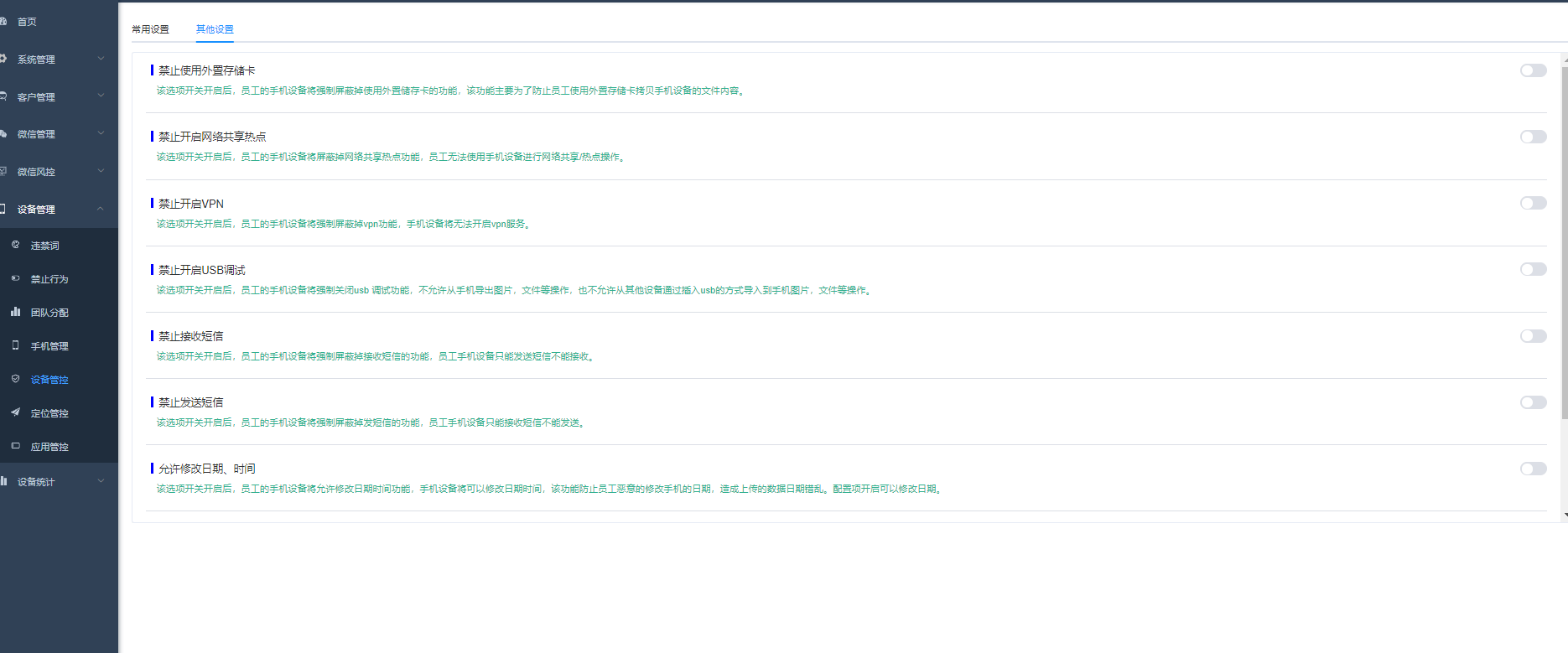Viewport: 1568px width, 653px height.
Task: Click the 违禁词 sidebar icon
Action: pyautogui.click(x=15, y=245)
